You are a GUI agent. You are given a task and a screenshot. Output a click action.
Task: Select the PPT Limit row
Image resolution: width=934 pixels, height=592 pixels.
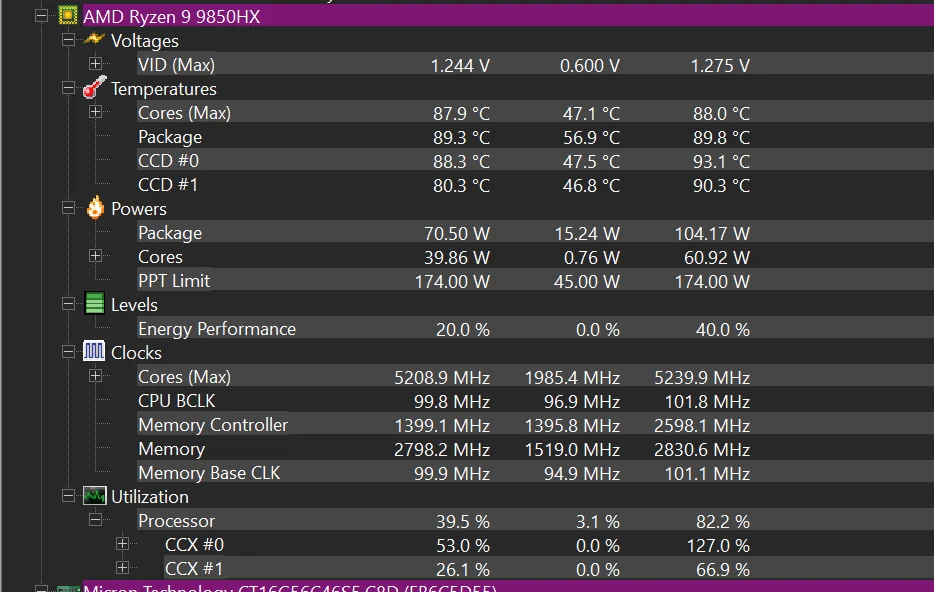pyautogui.click(x=535, y=281)
